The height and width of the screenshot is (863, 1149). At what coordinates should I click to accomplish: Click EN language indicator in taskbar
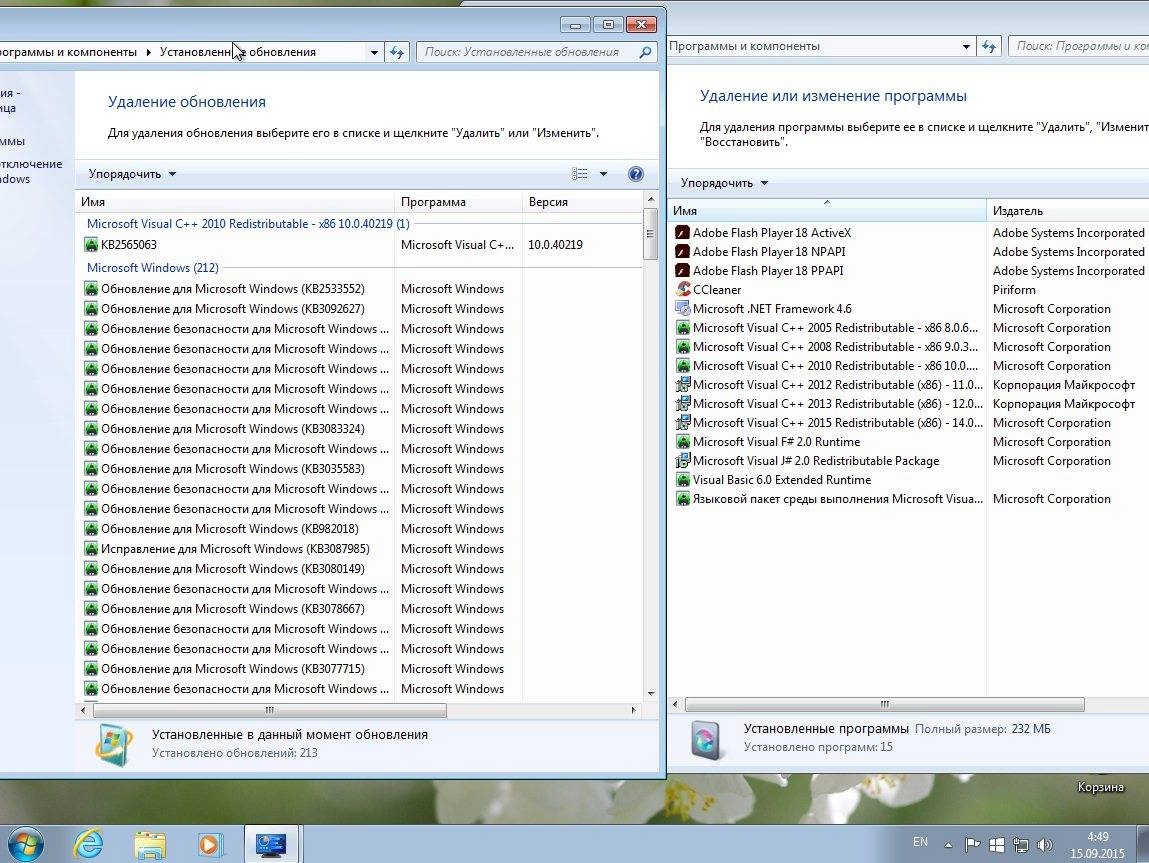920,842
